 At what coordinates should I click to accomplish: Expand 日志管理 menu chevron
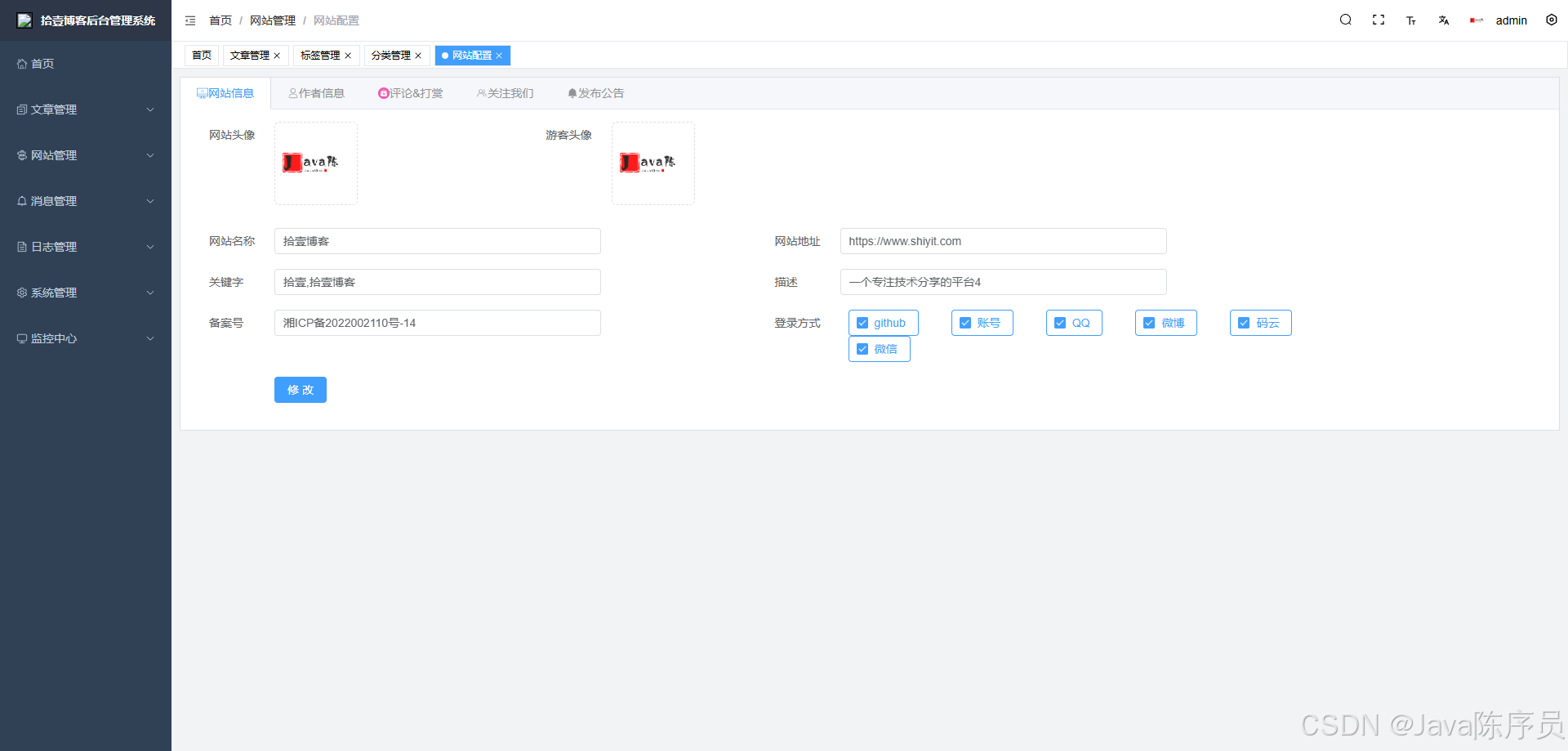pos(150,247)
